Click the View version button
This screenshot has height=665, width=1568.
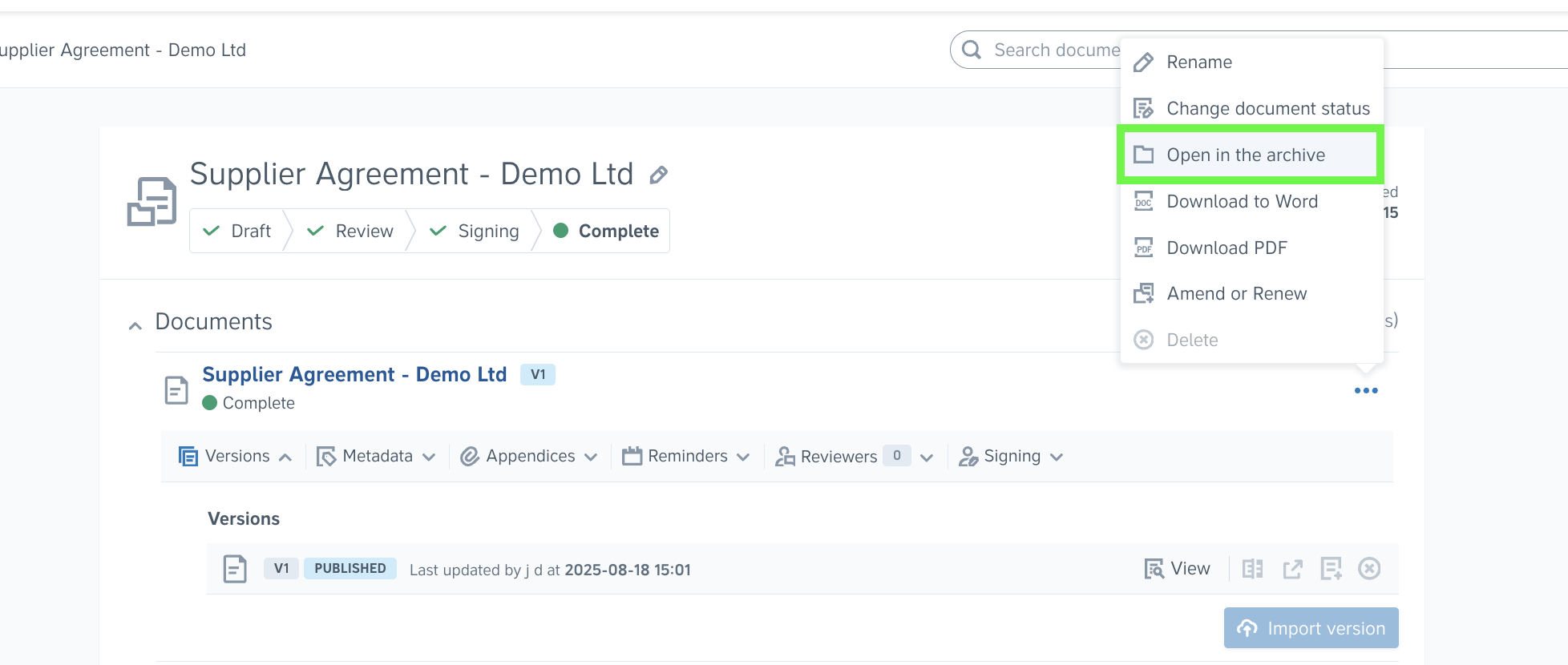coord(1177,569)
